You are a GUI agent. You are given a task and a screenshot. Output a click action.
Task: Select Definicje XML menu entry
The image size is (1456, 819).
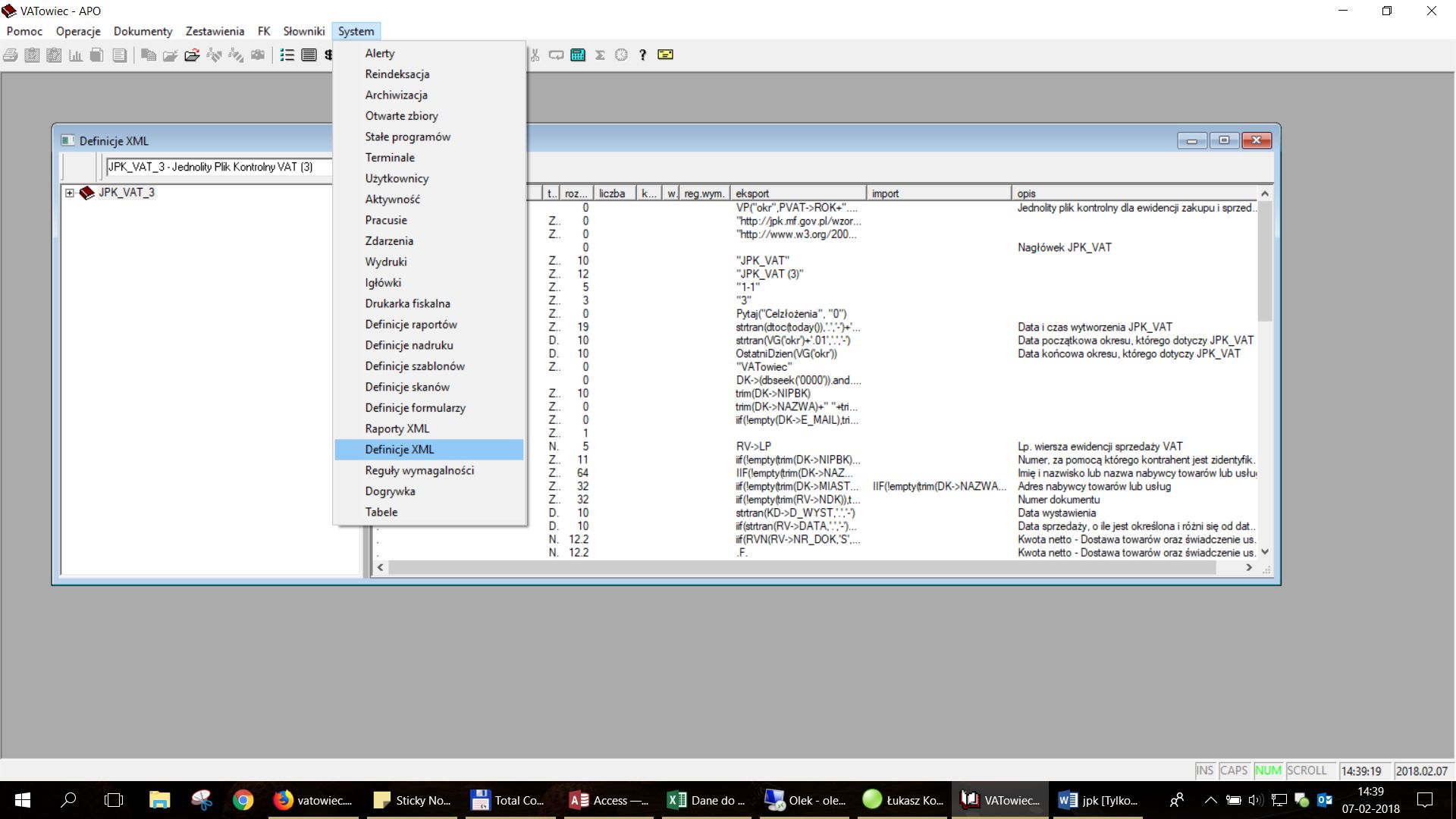tap(400, 450)
